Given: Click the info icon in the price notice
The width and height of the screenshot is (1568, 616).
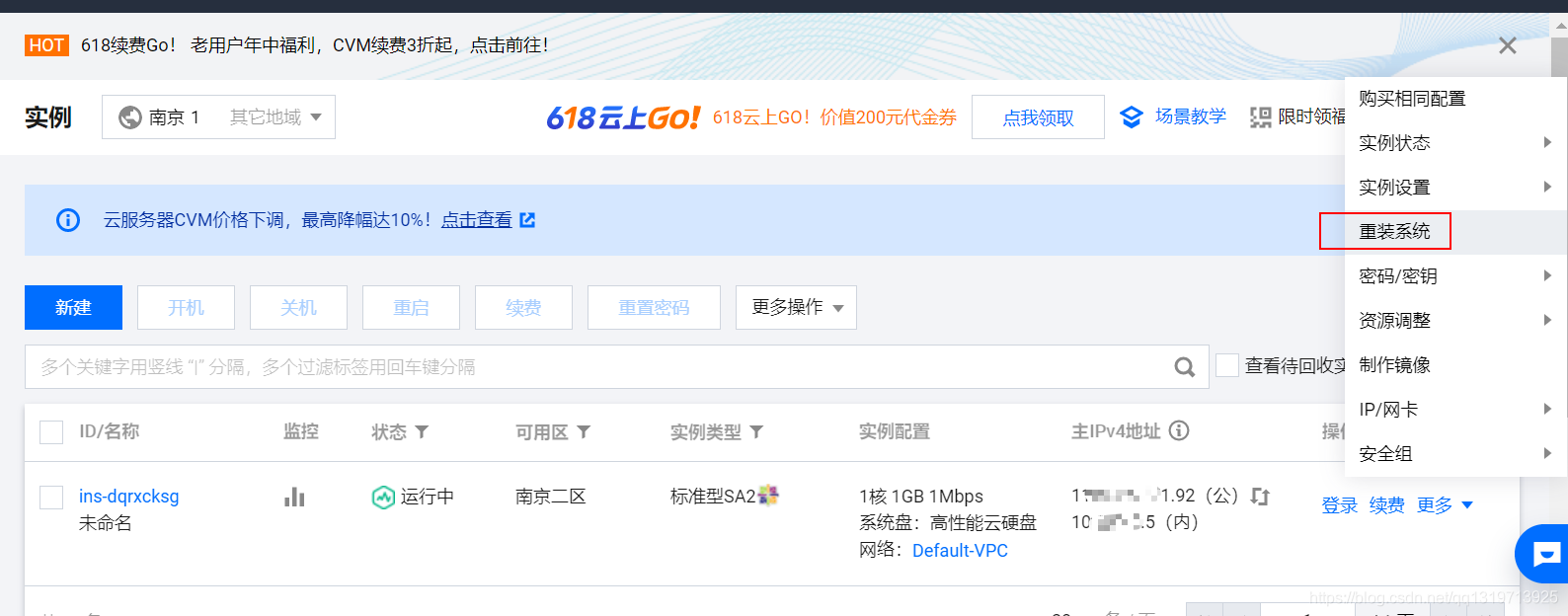Looking at the screenshot, I should click(68, 220).
